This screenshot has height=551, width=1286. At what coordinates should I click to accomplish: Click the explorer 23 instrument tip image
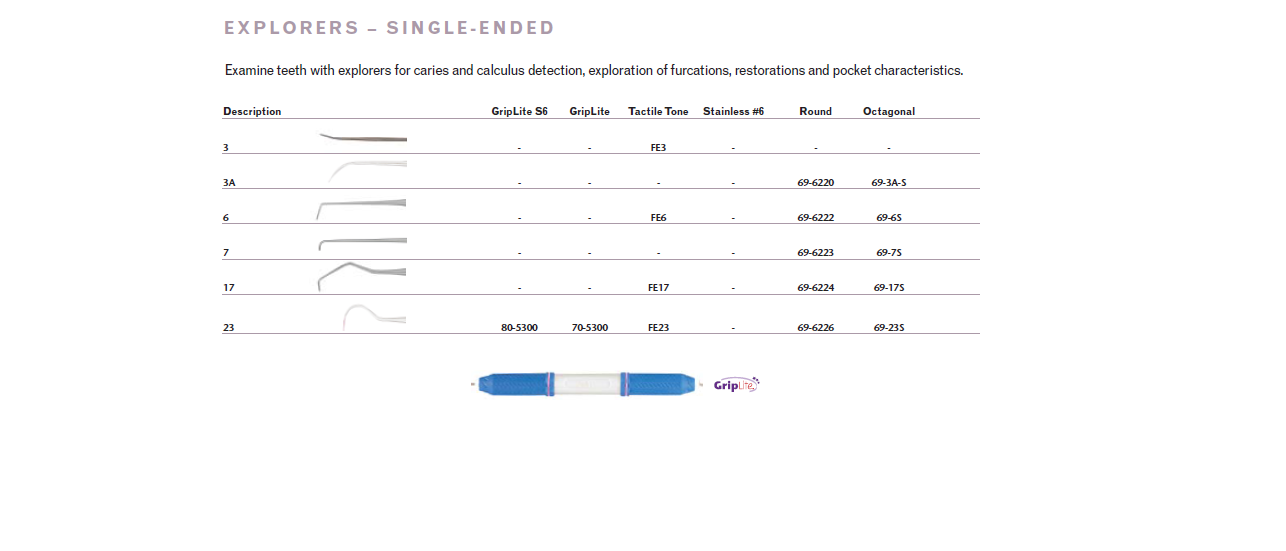tap(373, 316)
